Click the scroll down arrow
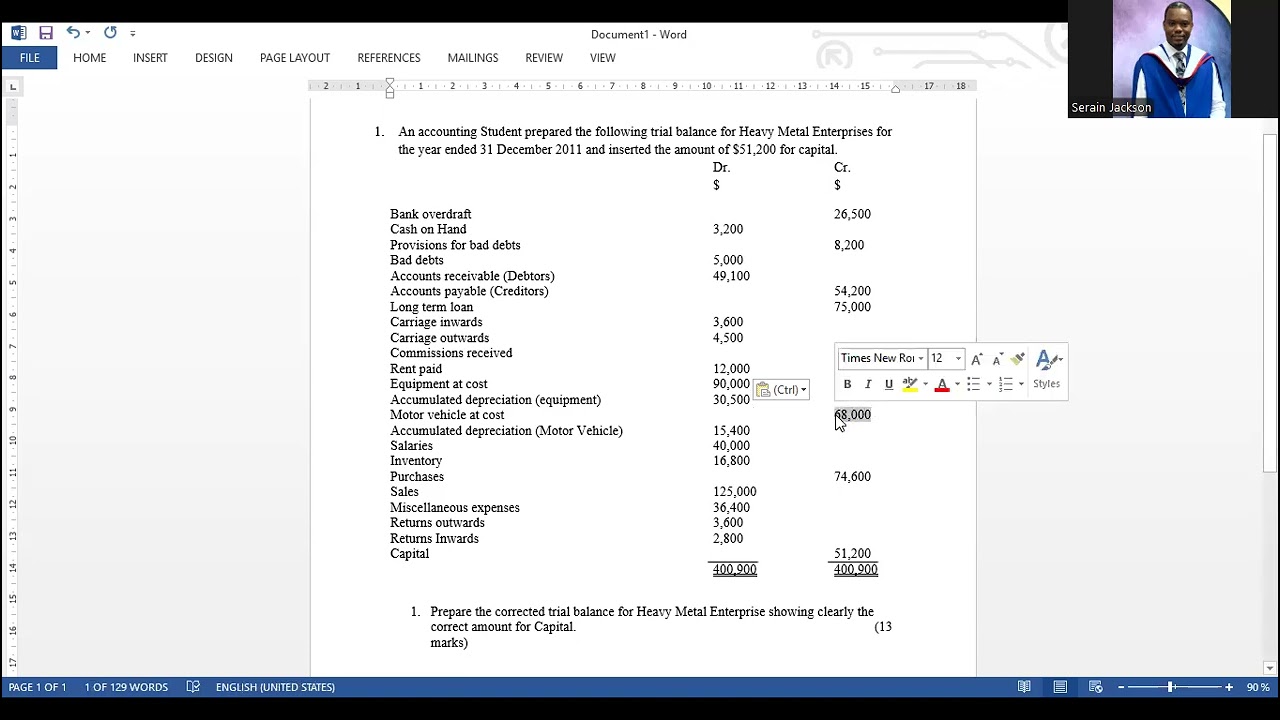 click(1269, 668)
